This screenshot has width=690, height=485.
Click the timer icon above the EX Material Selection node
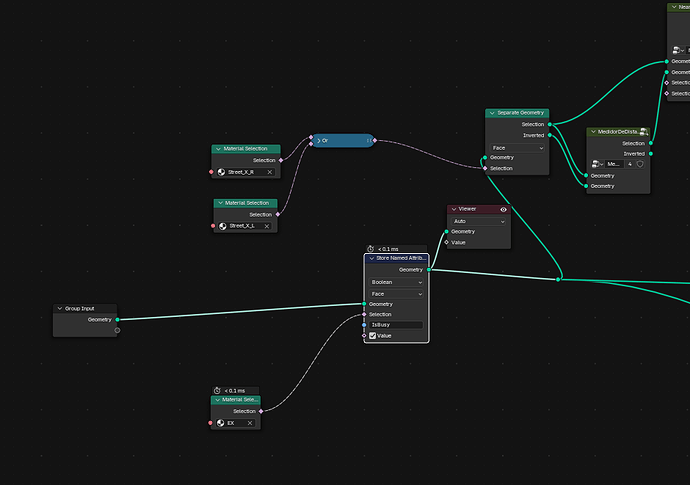click(217, 390)
